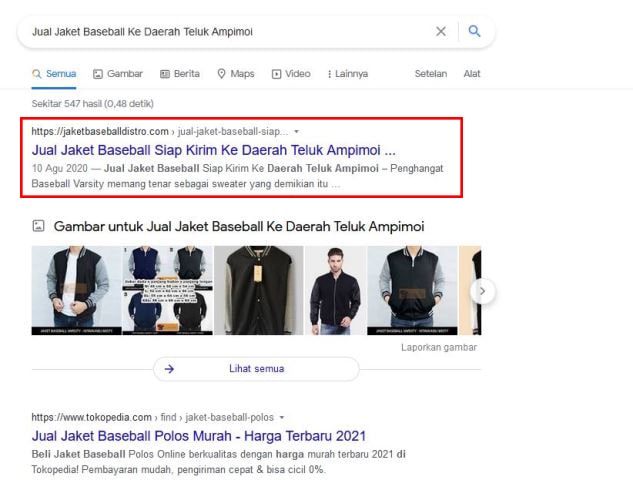Open the Semua search tab
The width and height of the screenshot is (633, 480).
[x=54, y=74]
